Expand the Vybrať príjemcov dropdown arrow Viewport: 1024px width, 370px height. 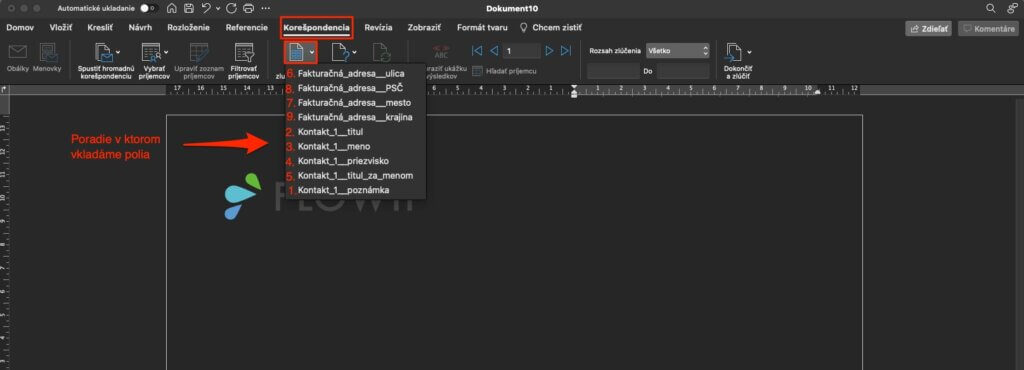167,52
